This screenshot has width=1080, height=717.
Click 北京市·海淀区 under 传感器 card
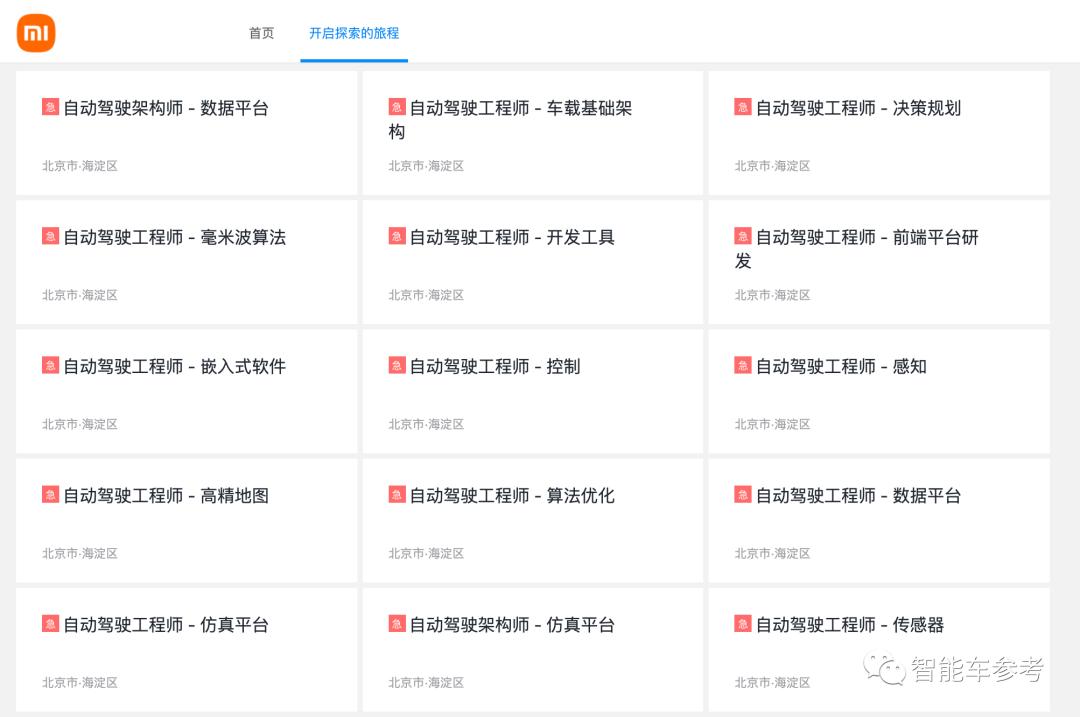(772, 683)
